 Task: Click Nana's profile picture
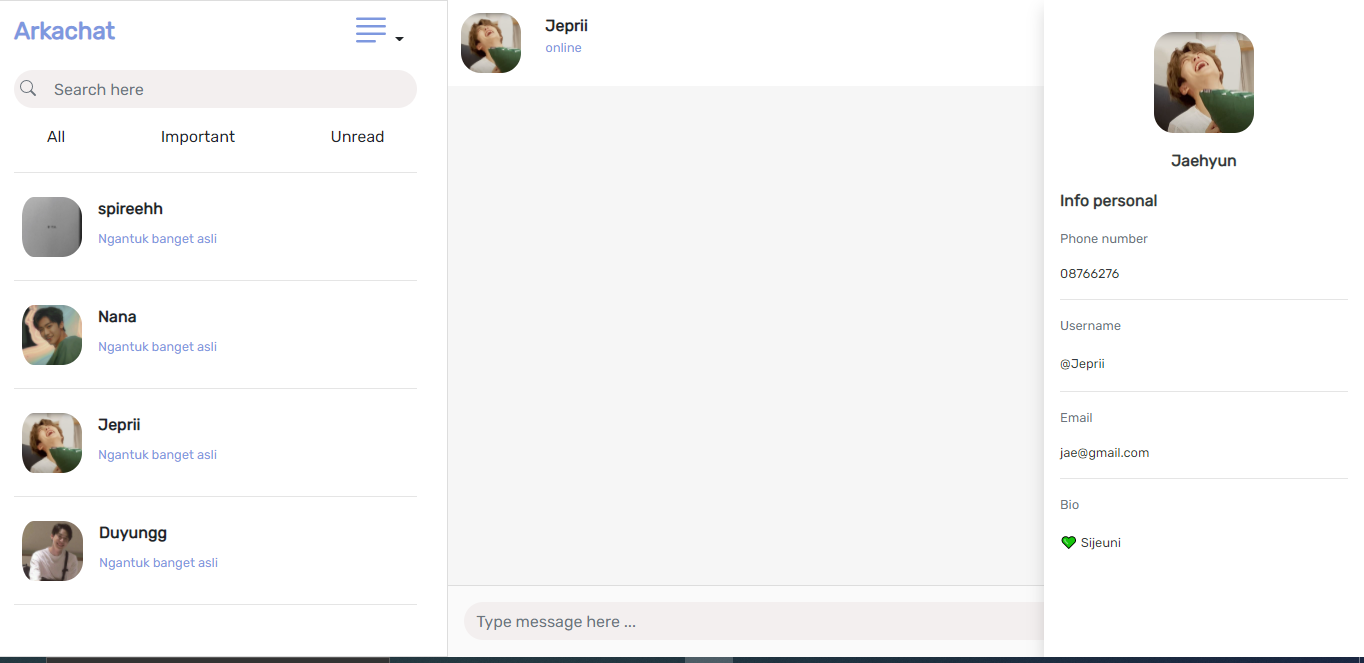click(x=51, y=335)
